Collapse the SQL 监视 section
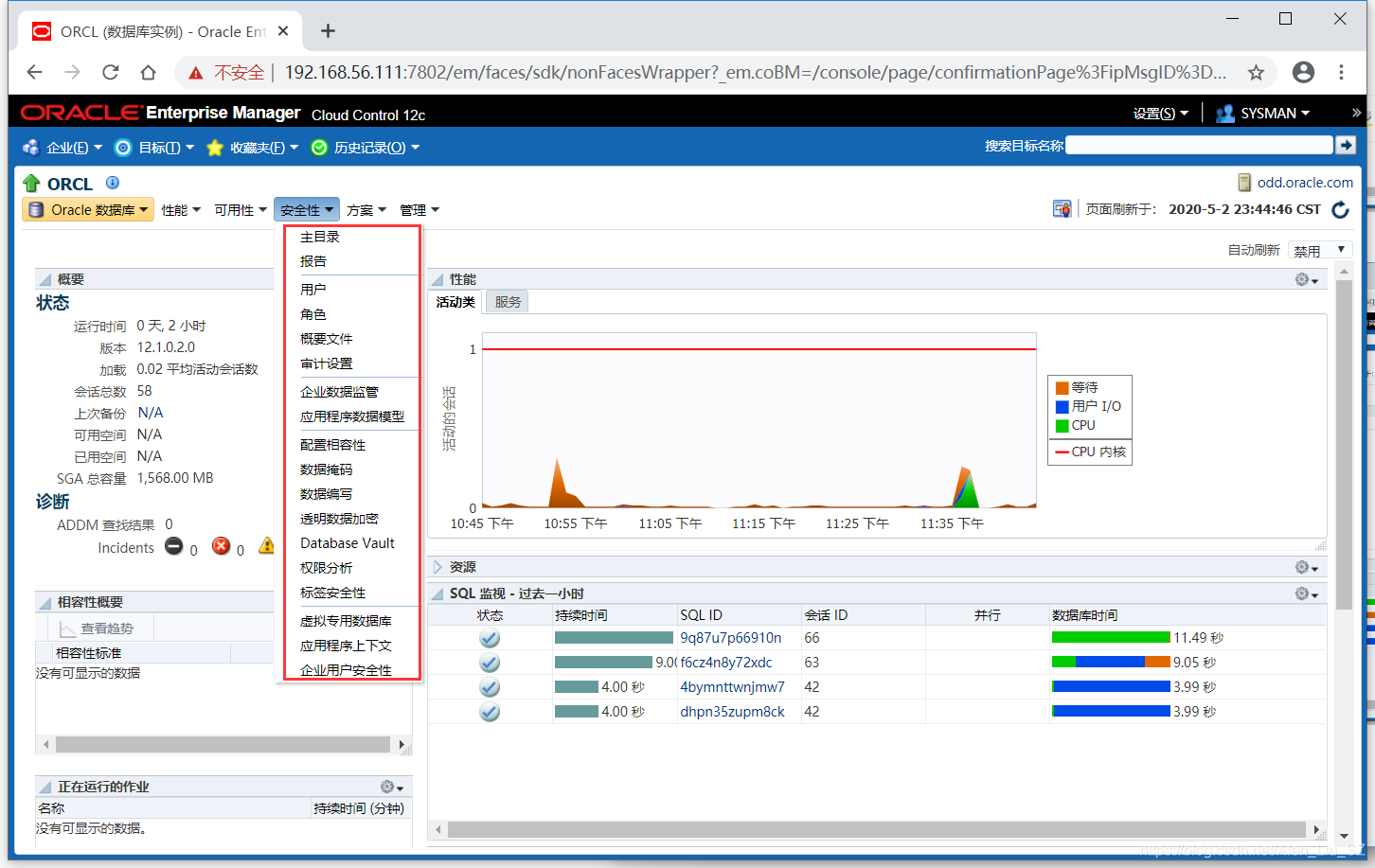Viewport: 1375px width, 868px height. (x=437, y=593)
